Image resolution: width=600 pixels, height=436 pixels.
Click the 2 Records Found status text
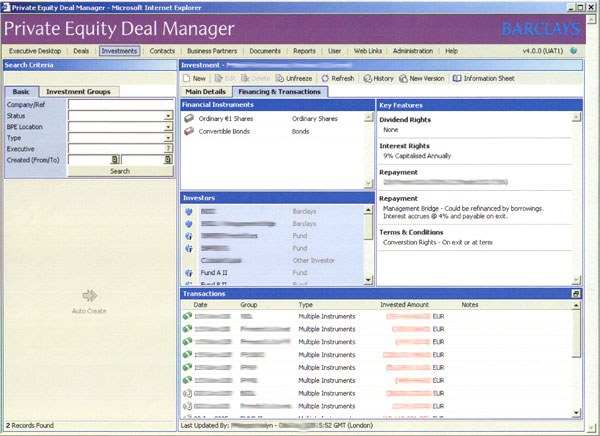coord(30,425)
